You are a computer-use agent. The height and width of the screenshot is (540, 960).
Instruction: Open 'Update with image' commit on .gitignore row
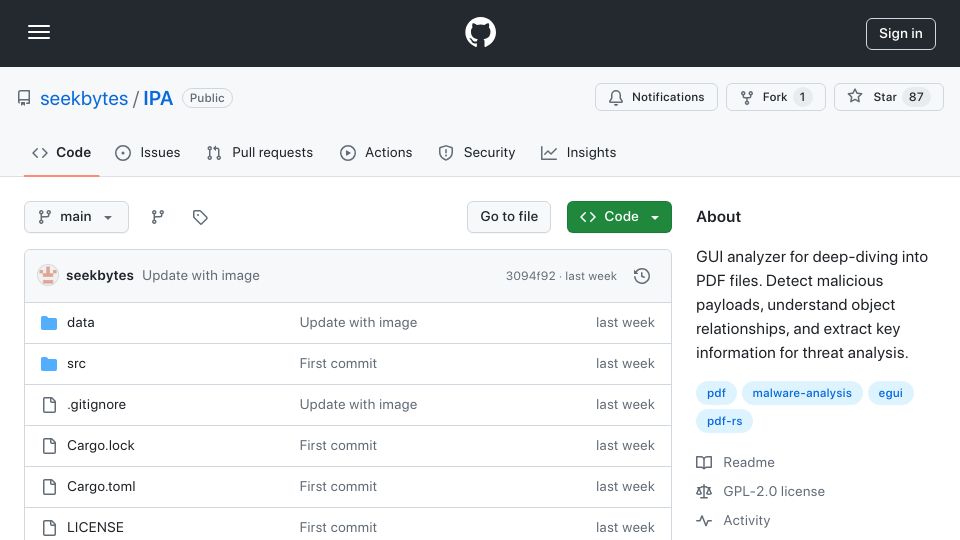tap(358, 405)
